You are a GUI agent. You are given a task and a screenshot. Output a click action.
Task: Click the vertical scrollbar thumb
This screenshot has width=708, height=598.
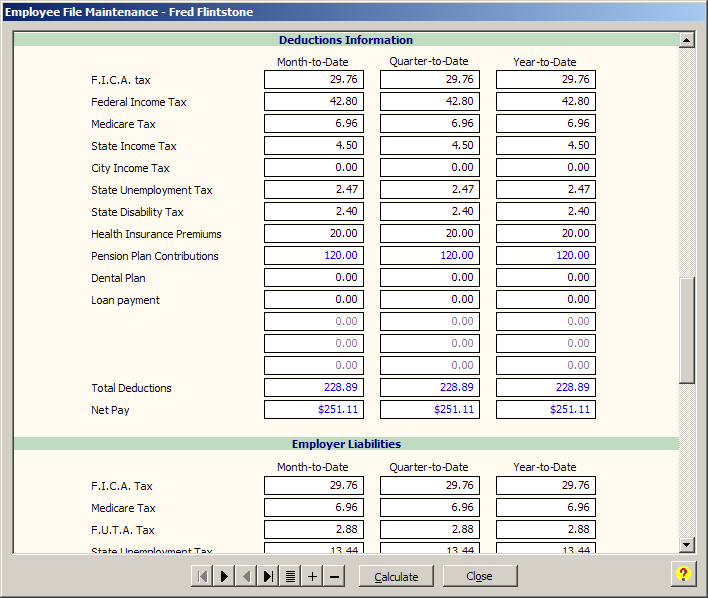686,330
